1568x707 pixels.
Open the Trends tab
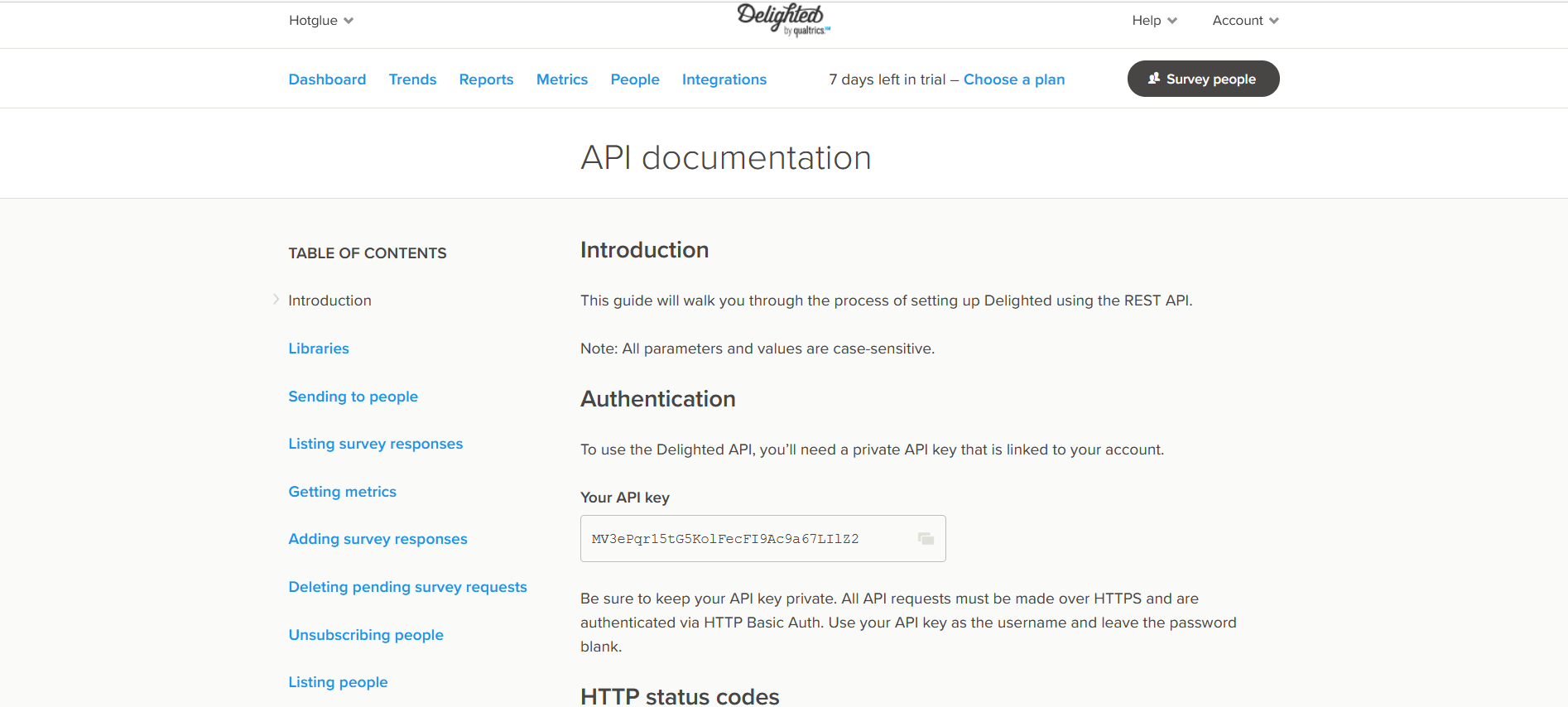click(x=412, y=79)
